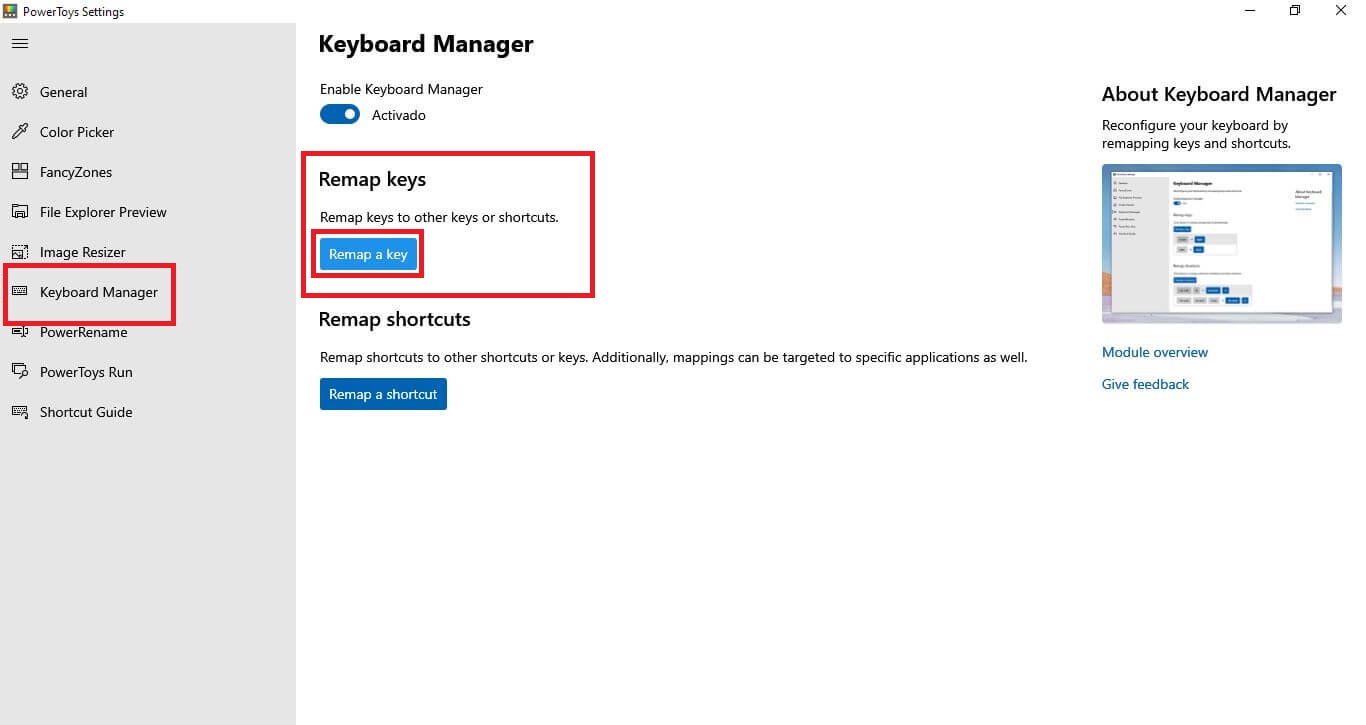Click the General gear icon
1366x725 pixels.
20,92
